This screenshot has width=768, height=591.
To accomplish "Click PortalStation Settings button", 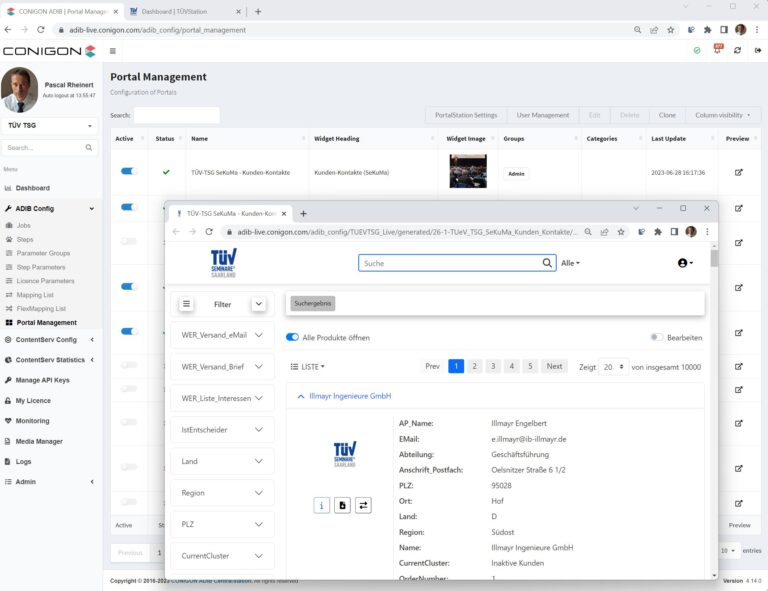I will point(466,115).
